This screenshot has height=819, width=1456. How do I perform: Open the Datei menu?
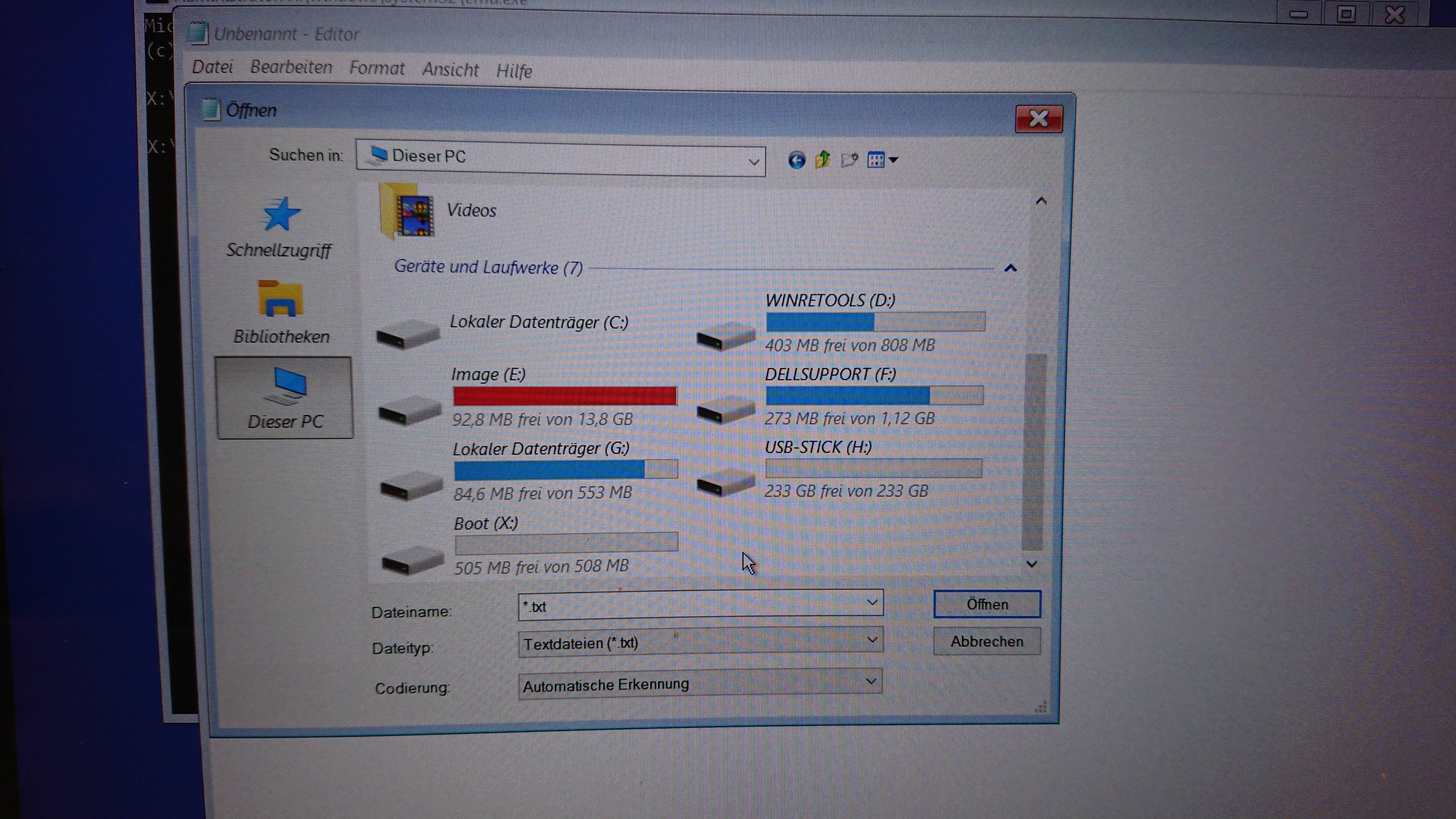pos(212,67)
